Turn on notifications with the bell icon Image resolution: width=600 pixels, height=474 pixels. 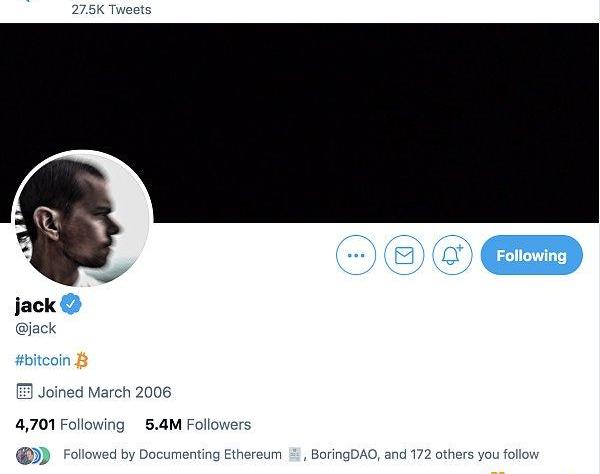[452, 256]
